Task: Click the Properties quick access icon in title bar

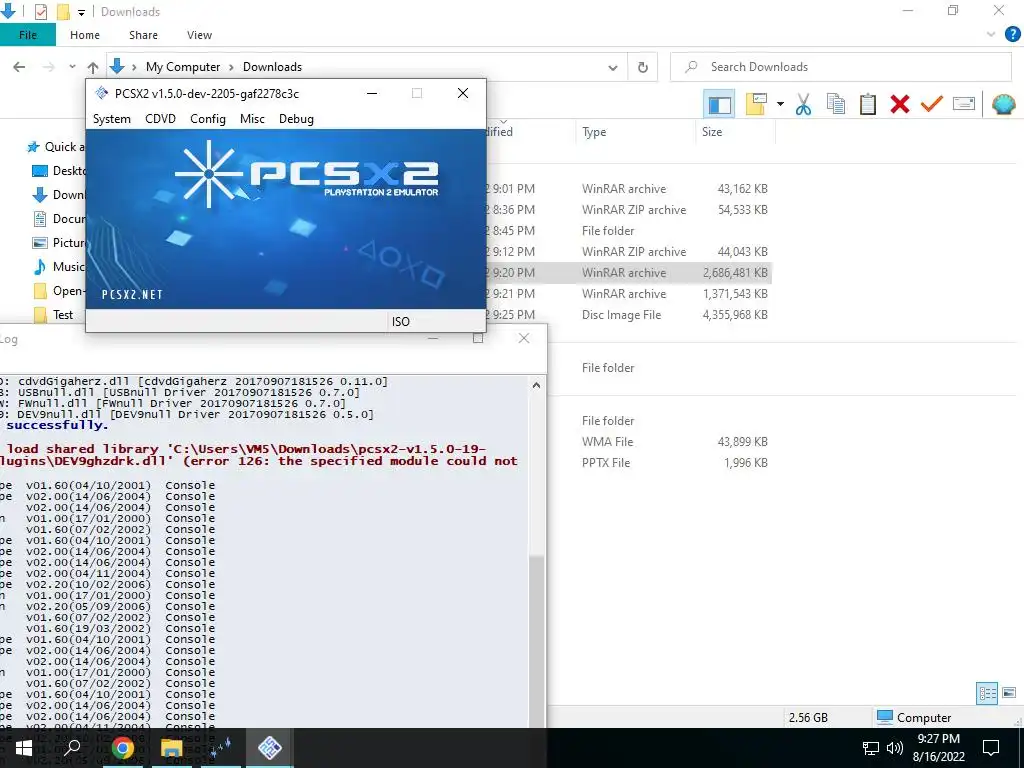Action: (x=40, y=11)
